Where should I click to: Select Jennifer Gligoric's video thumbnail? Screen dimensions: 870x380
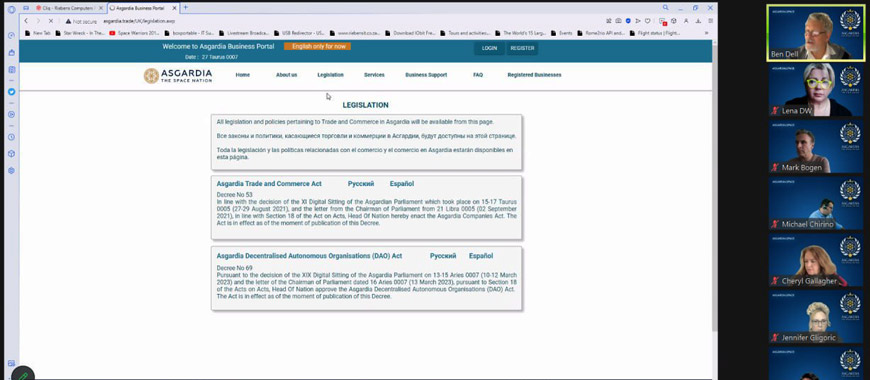[816, 317]
